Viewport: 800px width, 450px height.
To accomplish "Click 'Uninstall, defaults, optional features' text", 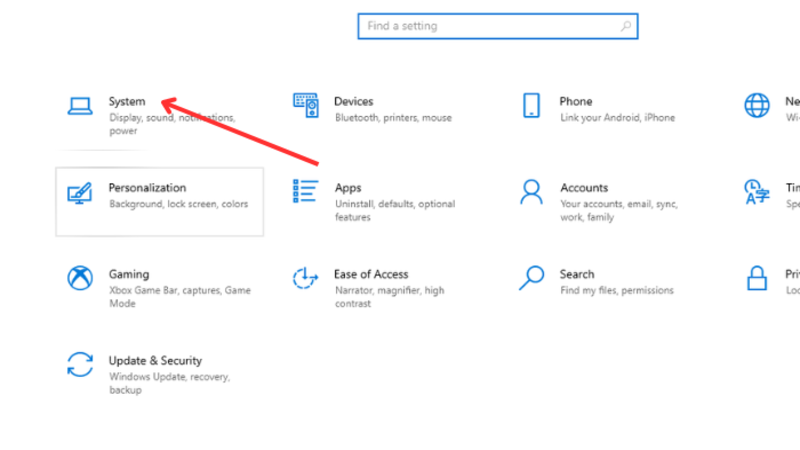I will 395,210.
